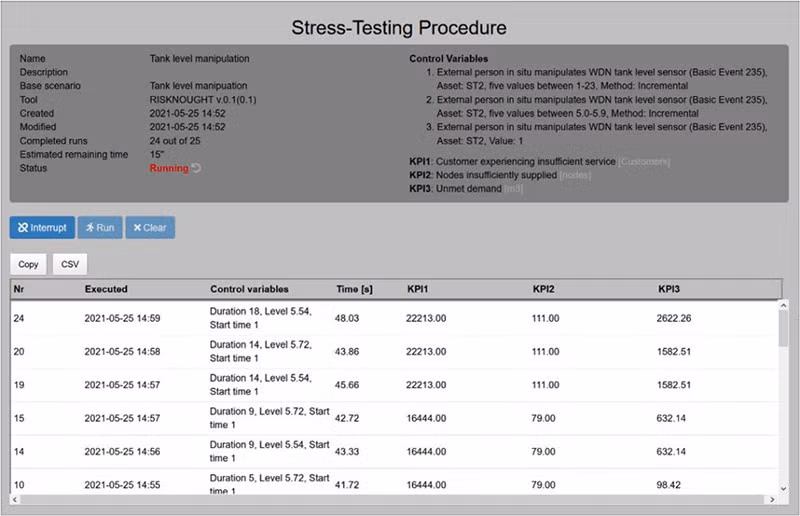Sort table by Time [s] column
This screenshot has width=800, height=516.
point(355,289)
